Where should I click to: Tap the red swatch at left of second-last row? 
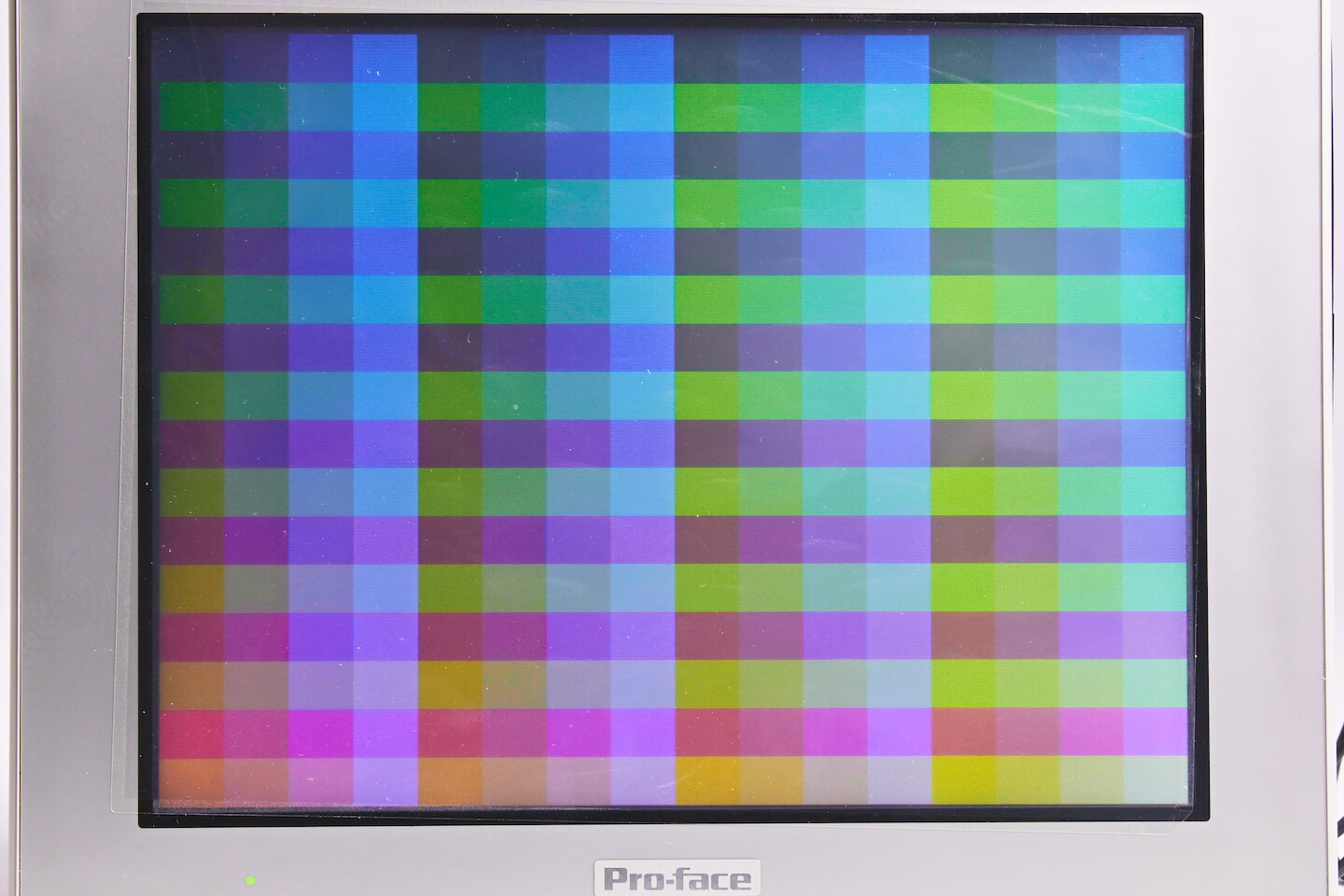click(x=191, y=733)
